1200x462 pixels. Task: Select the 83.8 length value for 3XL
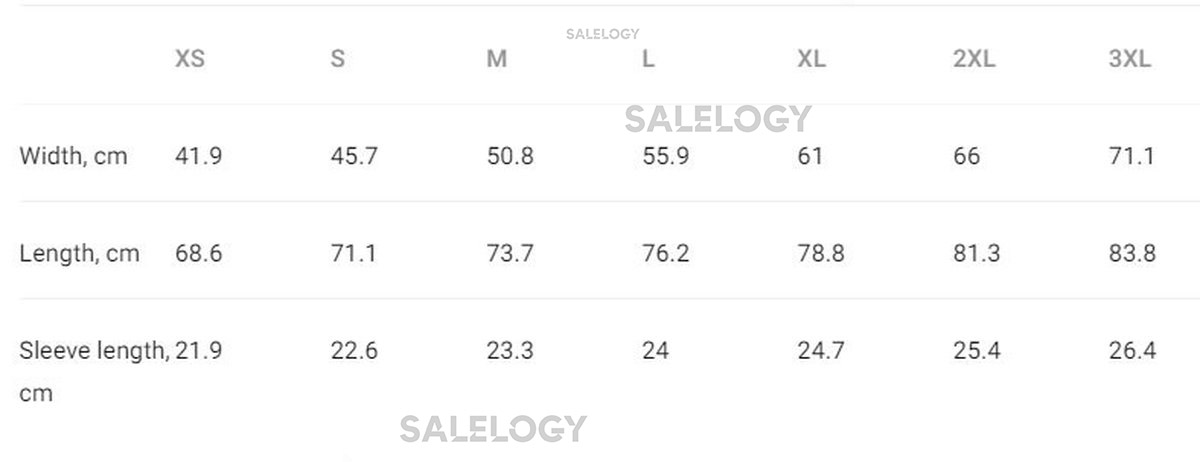click(x=1132, y=253)
